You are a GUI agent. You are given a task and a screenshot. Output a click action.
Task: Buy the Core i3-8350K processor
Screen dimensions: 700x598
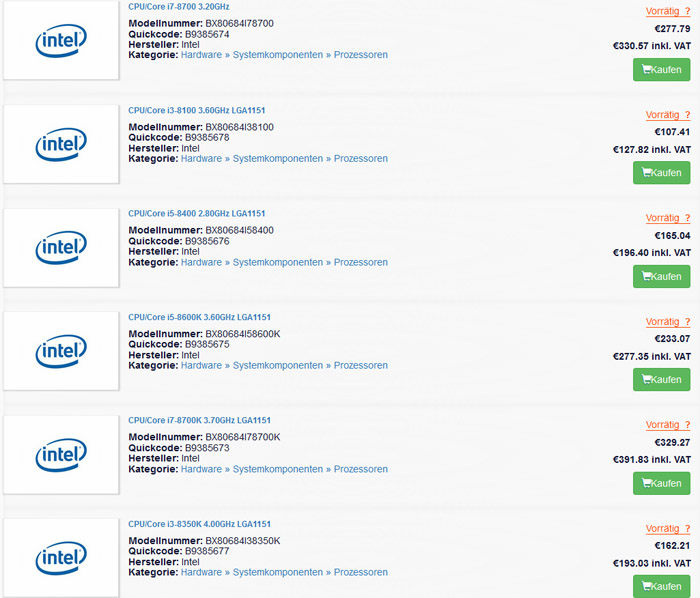[x=661, y=586]
